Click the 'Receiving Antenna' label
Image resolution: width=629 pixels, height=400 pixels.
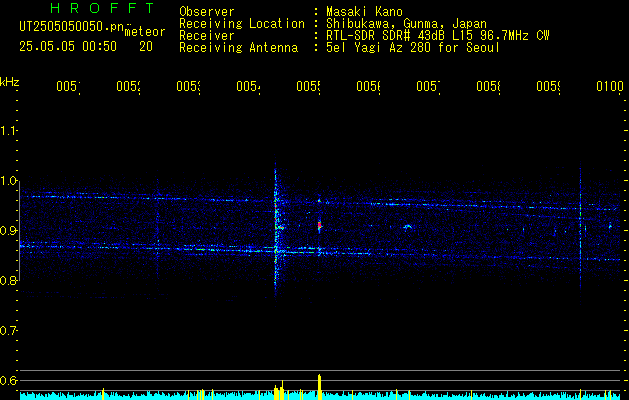point(239,48)
